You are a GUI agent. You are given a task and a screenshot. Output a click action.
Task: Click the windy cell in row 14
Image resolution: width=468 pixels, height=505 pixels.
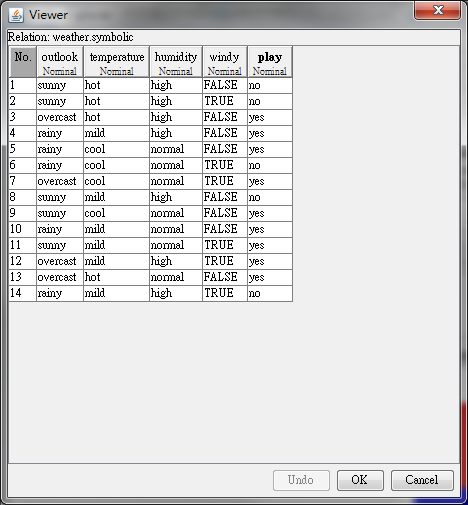pyautogui.click(x=225, y=293)
